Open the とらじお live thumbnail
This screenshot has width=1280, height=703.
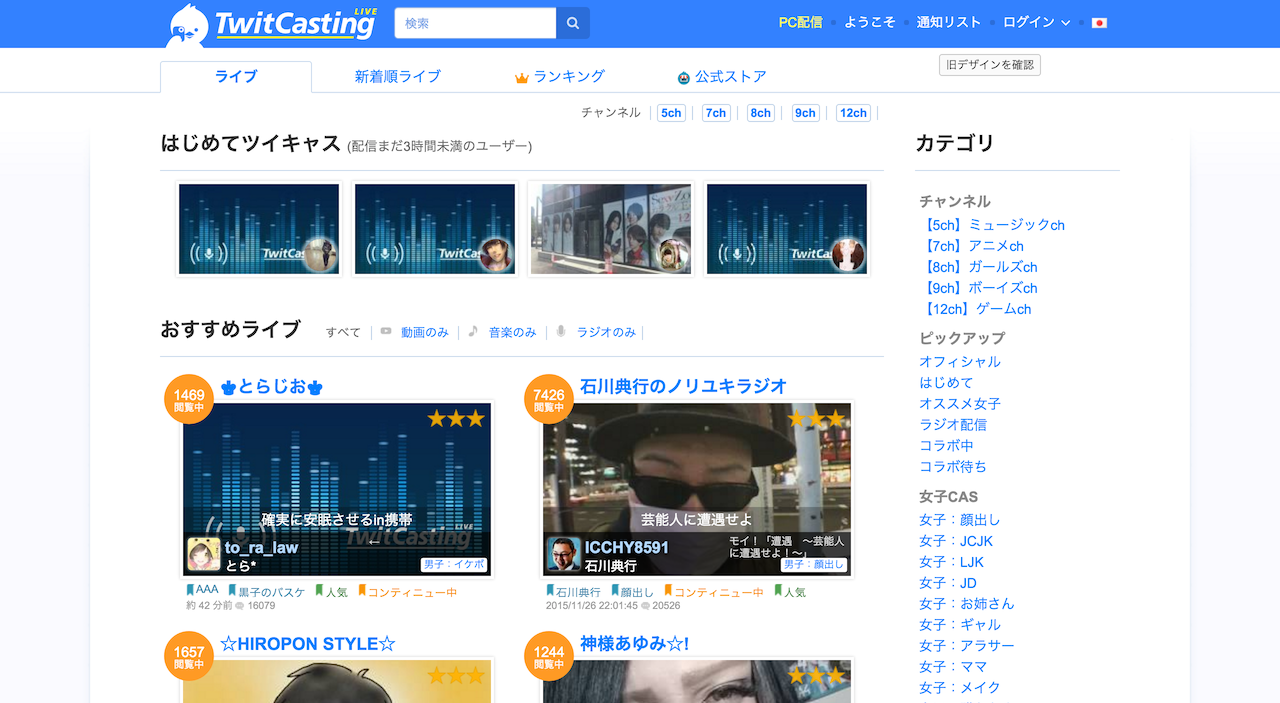coord(337,490)
